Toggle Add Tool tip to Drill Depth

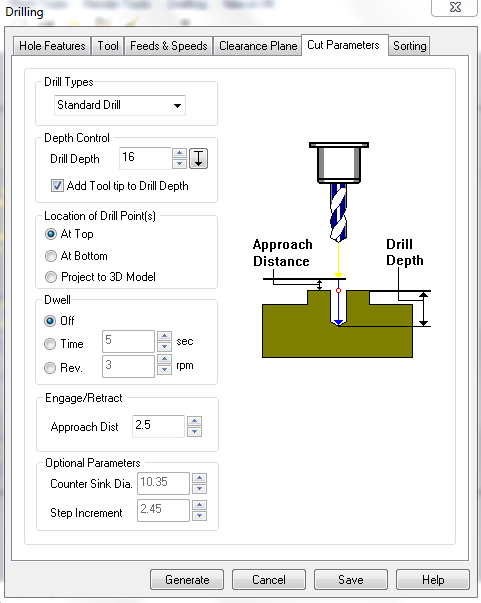coord(57,186)
